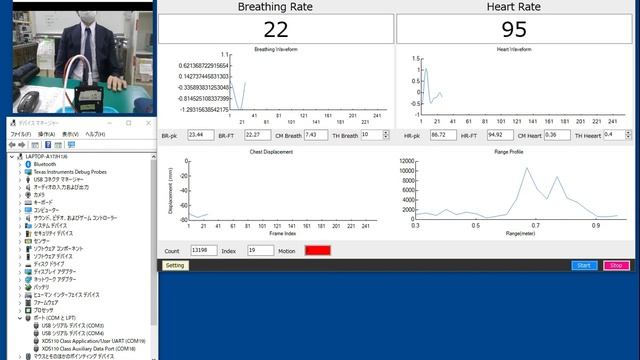Expand the ヒューマン インターフェイス デバイス node
640x360 pixels.
(x=20, y=295)
